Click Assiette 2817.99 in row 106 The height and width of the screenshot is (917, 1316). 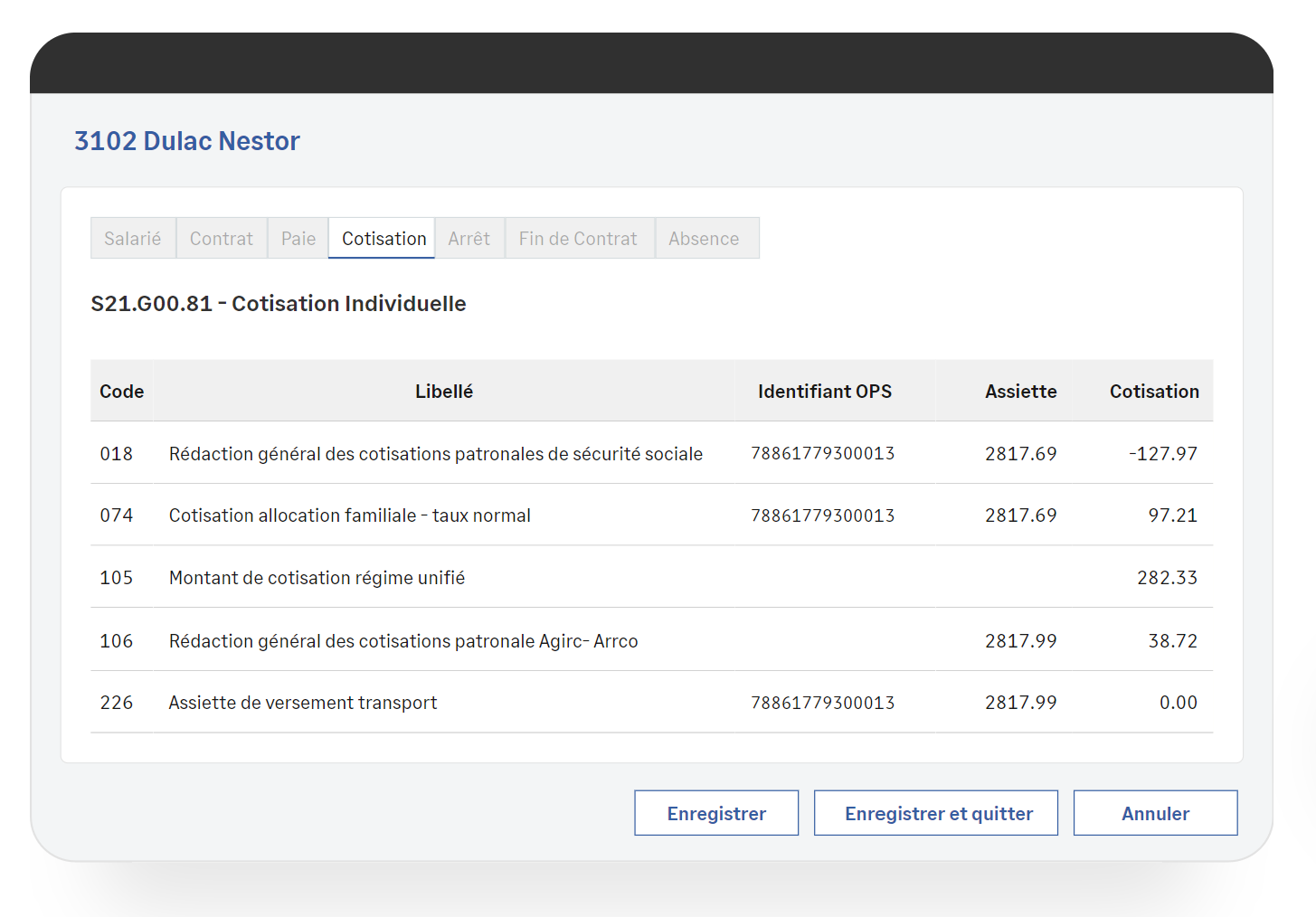coord(1021,641)
